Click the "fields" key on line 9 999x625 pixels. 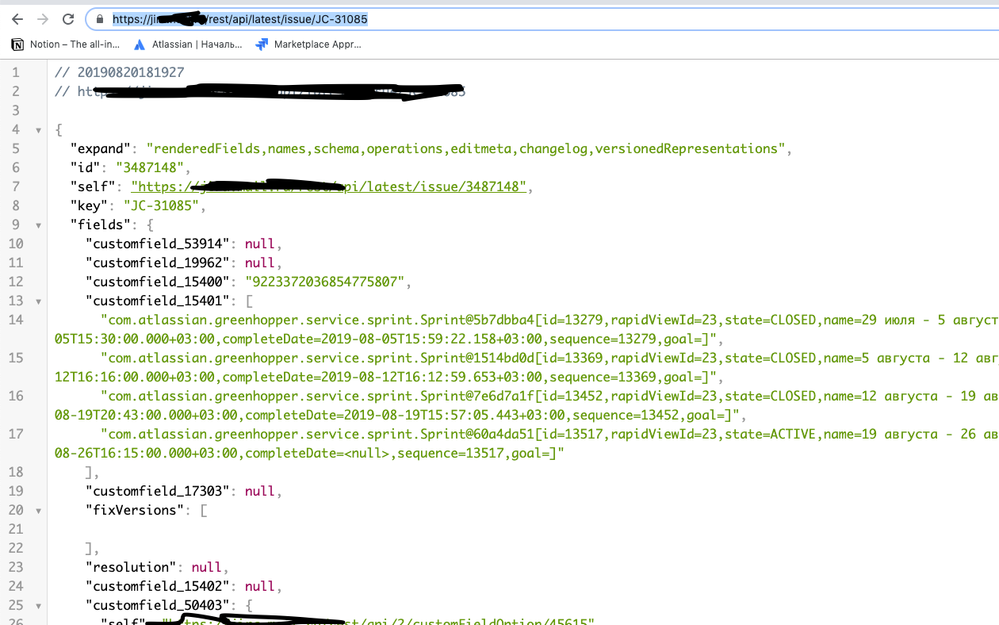pos(100,225)
